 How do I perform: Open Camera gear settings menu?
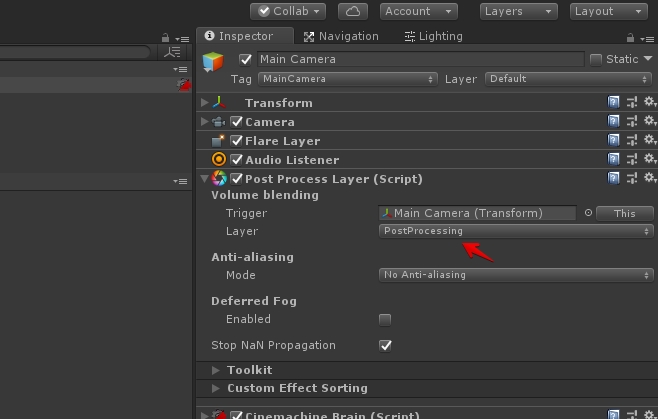click(x=650, y=121)
